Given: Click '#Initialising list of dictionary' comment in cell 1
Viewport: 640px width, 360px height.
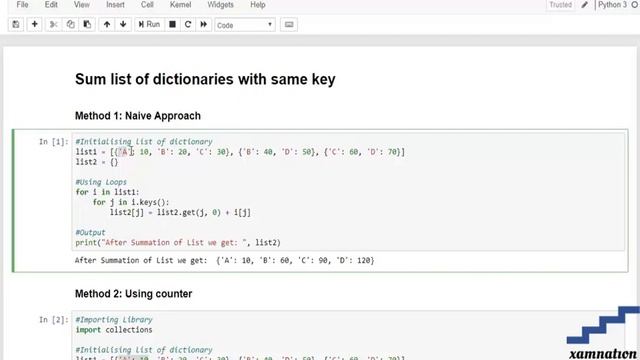Looking at the screenshot, I should coord(144,142).
